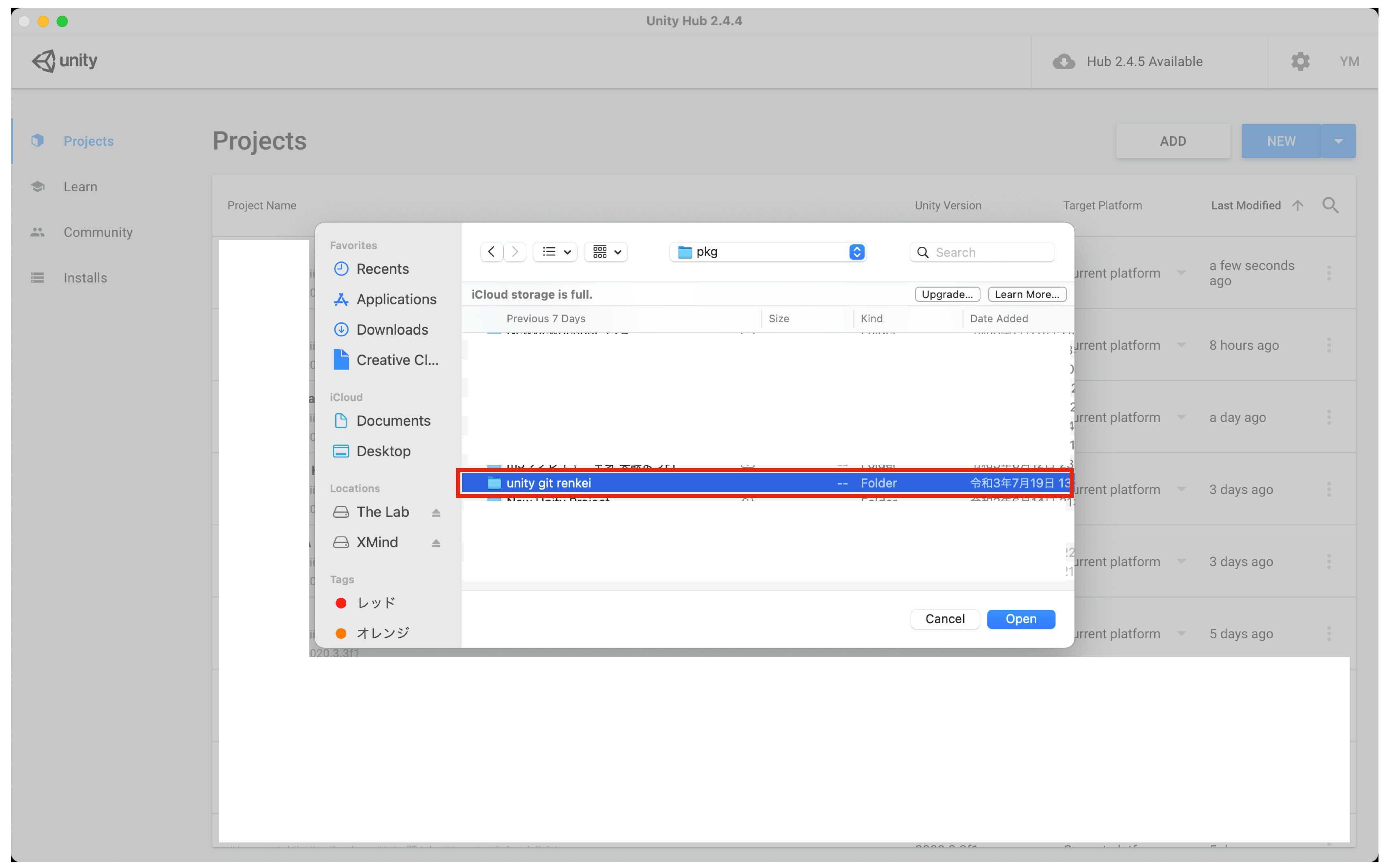Screen dimensions: 1387x868
Task: Switch to the Learn tab
Action: pyautogui.click(x=80, y=186)
